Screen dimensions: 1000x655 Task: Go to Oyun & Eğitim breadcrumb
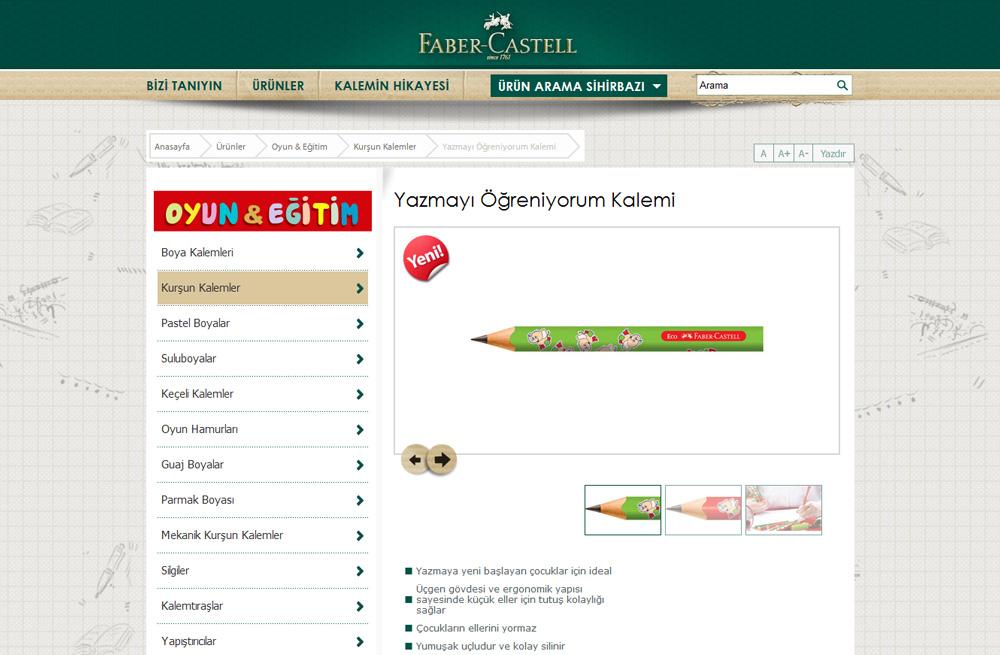pyautogui.click(x=299, y=147)
